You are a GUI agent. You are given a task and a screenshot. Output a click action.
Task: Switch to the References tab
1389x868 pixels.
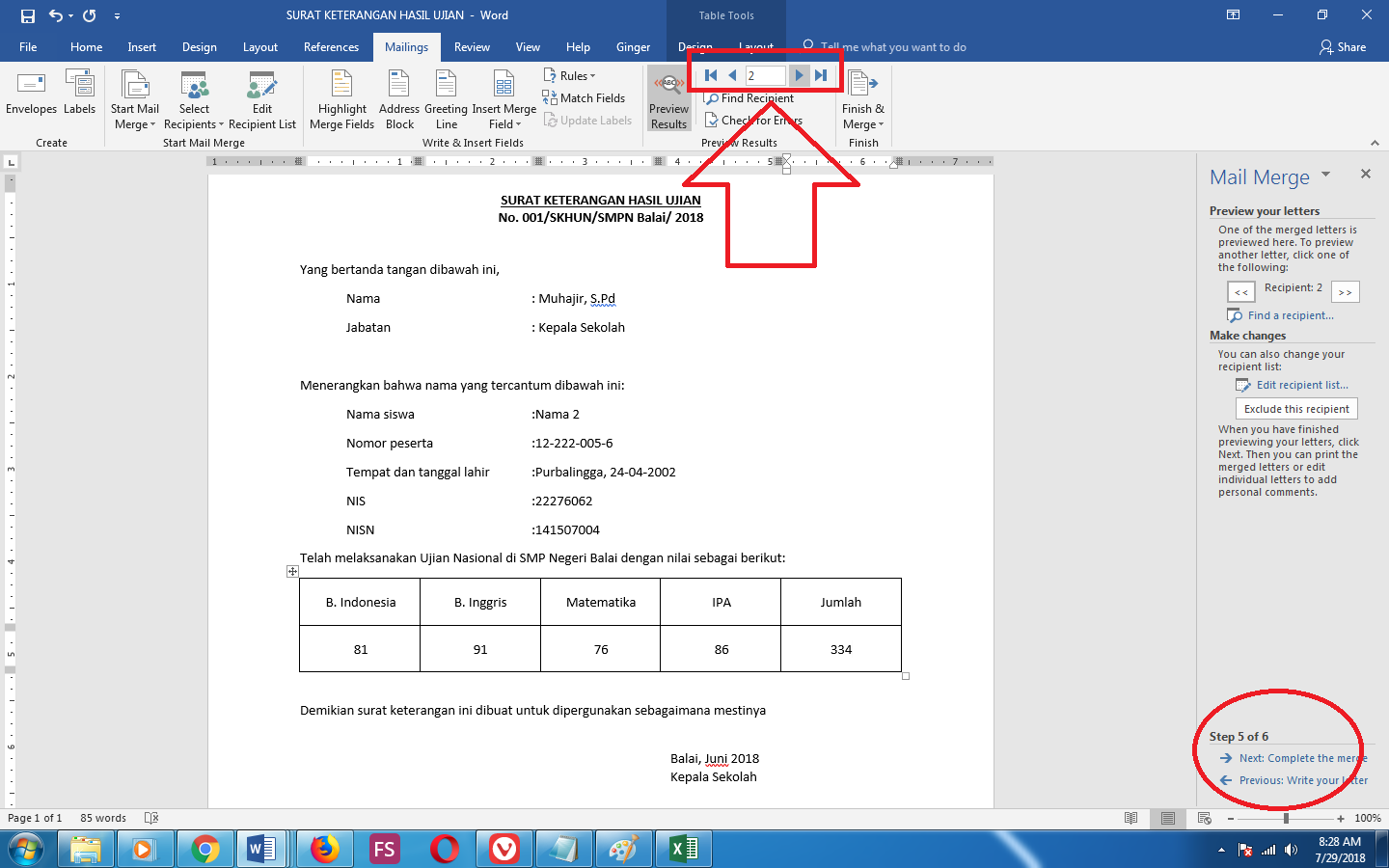tap(331, 47)
